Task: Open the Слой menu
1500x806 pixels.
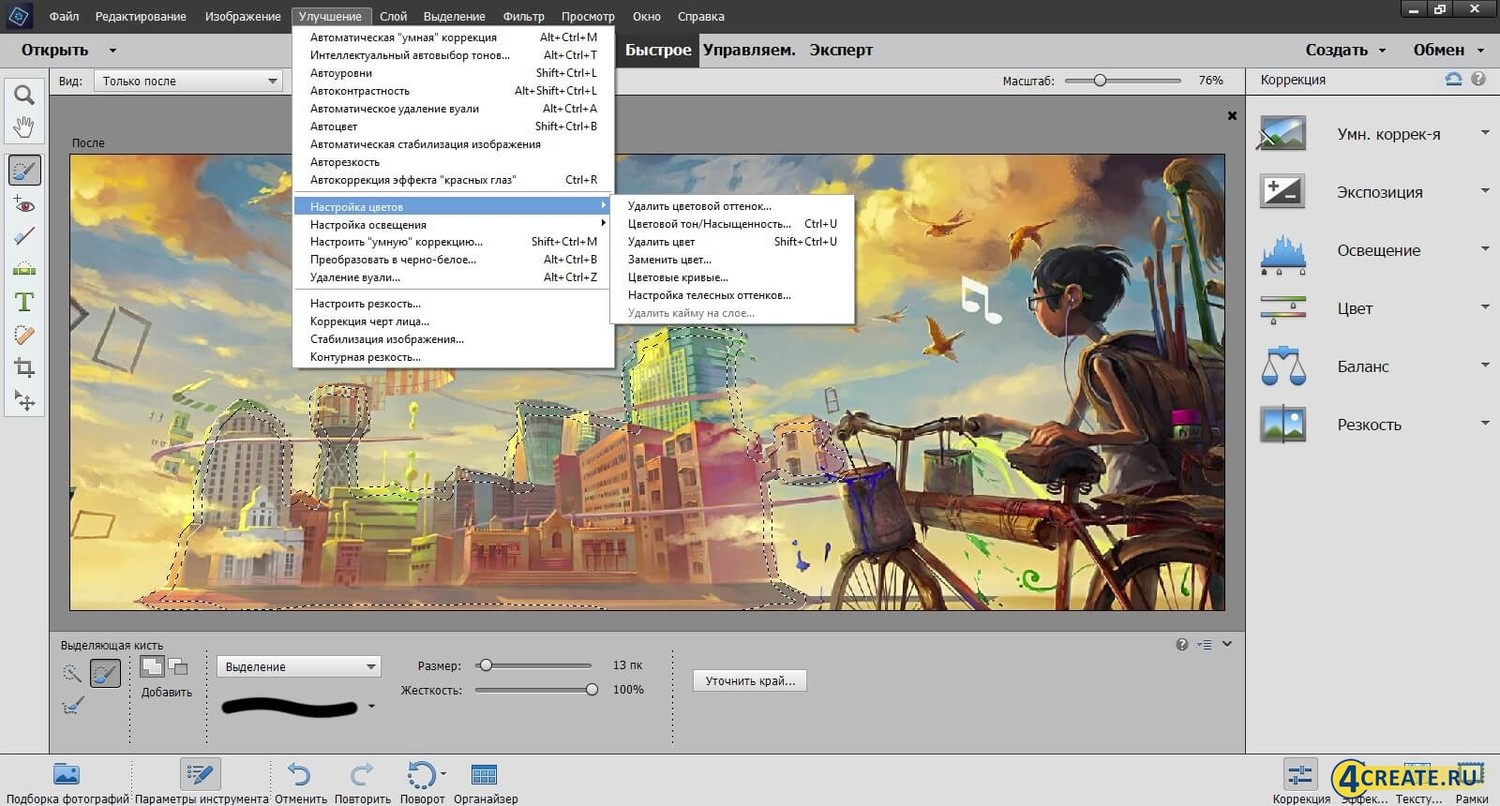Action: [393, 17]
